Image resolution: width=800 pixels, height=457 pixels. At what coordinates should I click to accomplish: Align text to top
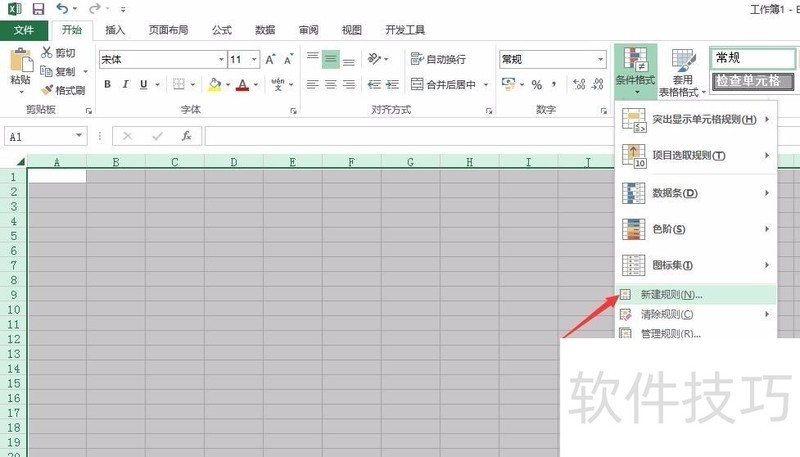pyautogui.click(x=313, y=59)
